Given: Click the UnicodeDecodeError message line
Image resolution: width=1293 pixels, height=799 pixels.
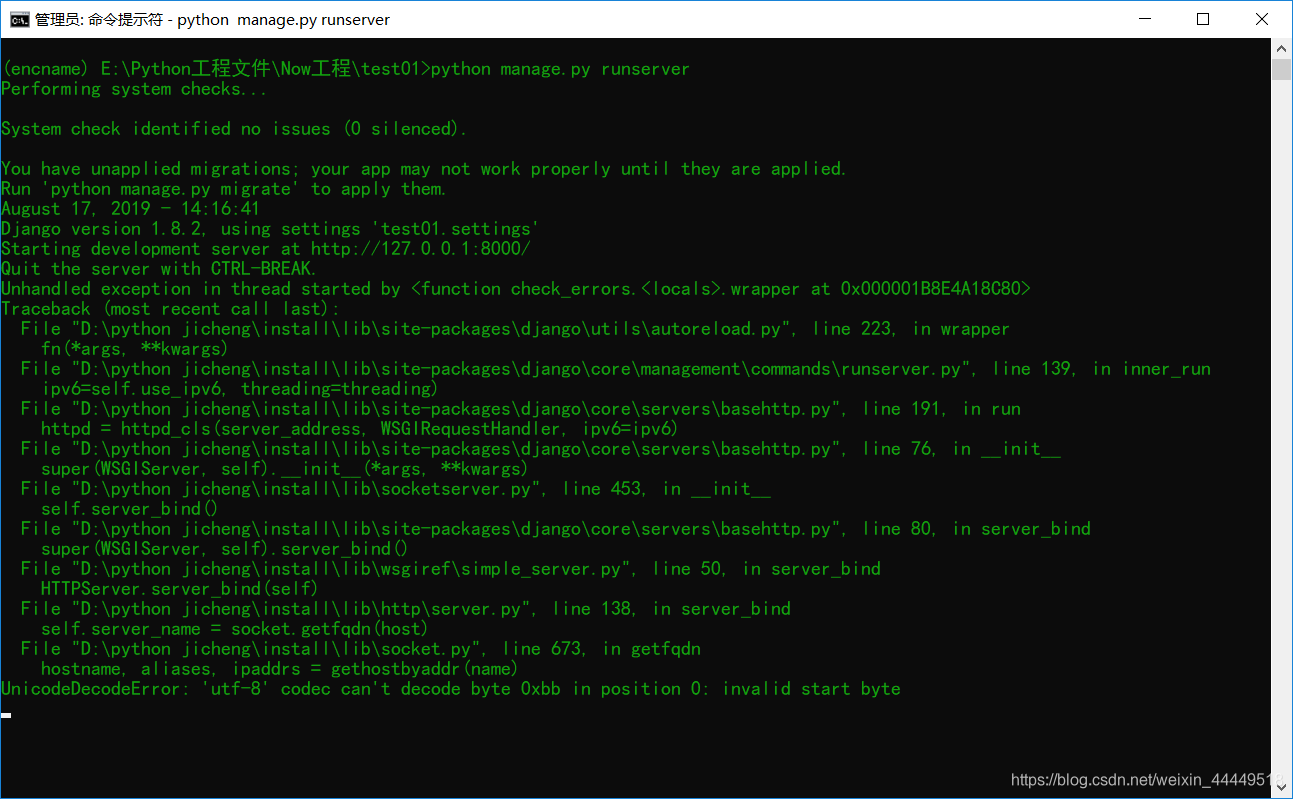Looking at the screenshot, I should click(x=451, y=689).
